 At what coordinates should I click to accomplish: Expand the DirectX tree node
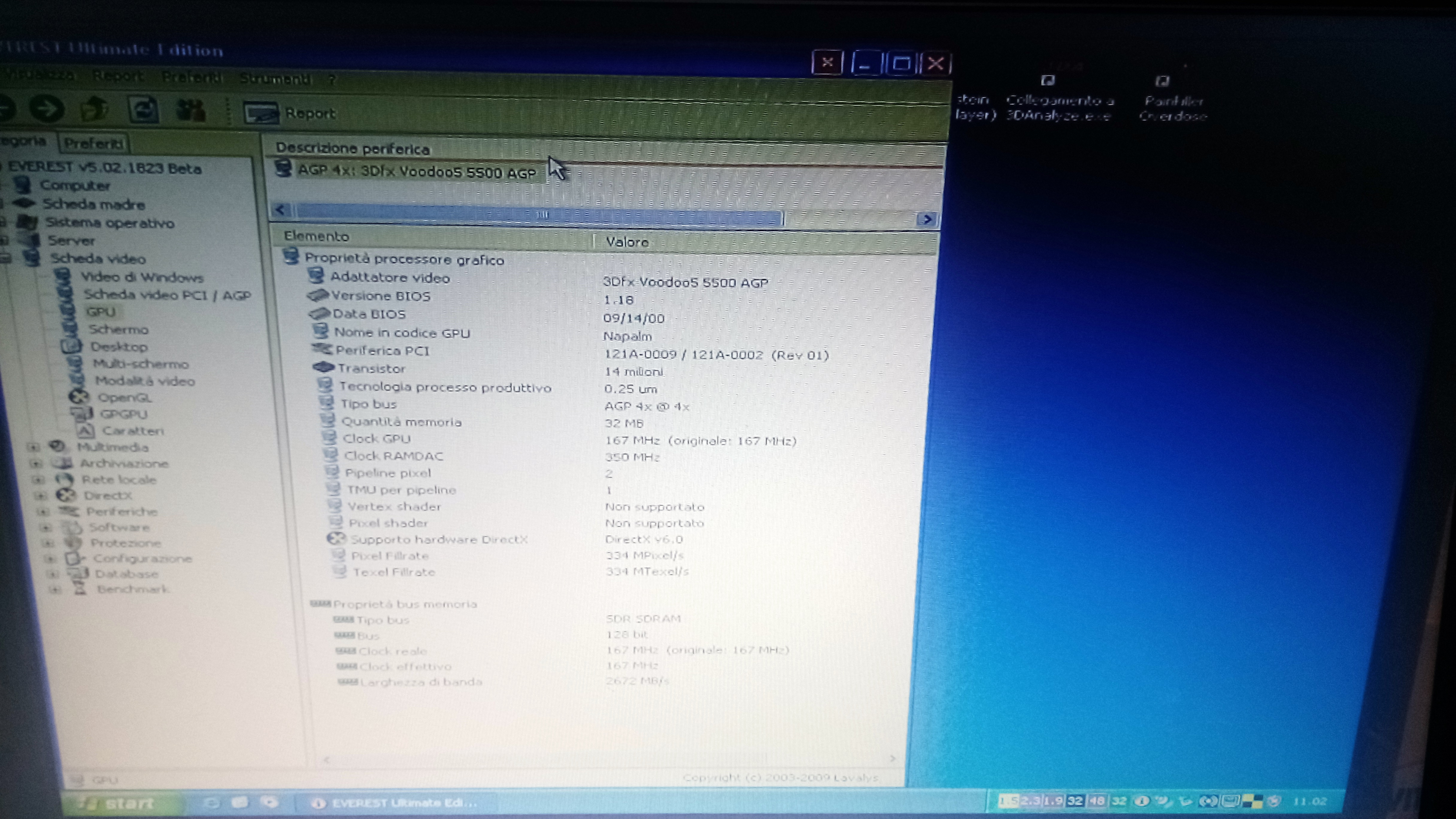coord(40,496)
